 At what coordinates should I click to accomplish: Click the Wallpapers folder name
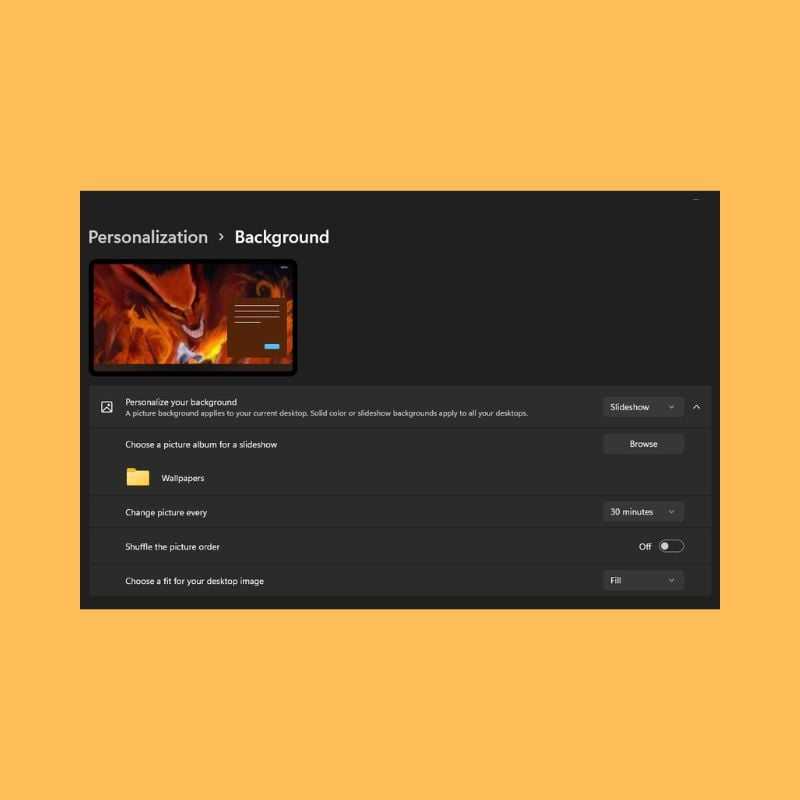(183, 478)
